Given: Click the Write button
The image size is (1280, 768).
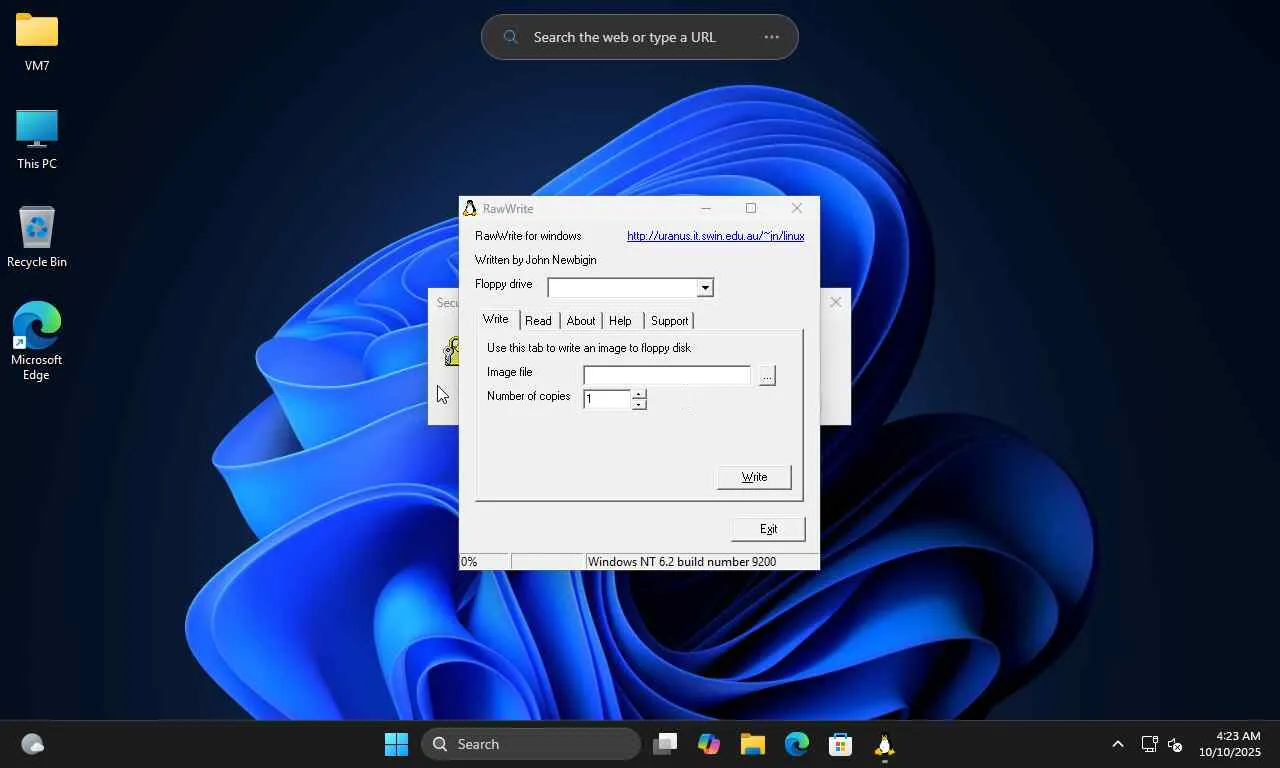Looking at the screenshot, I should pos(754,477).
